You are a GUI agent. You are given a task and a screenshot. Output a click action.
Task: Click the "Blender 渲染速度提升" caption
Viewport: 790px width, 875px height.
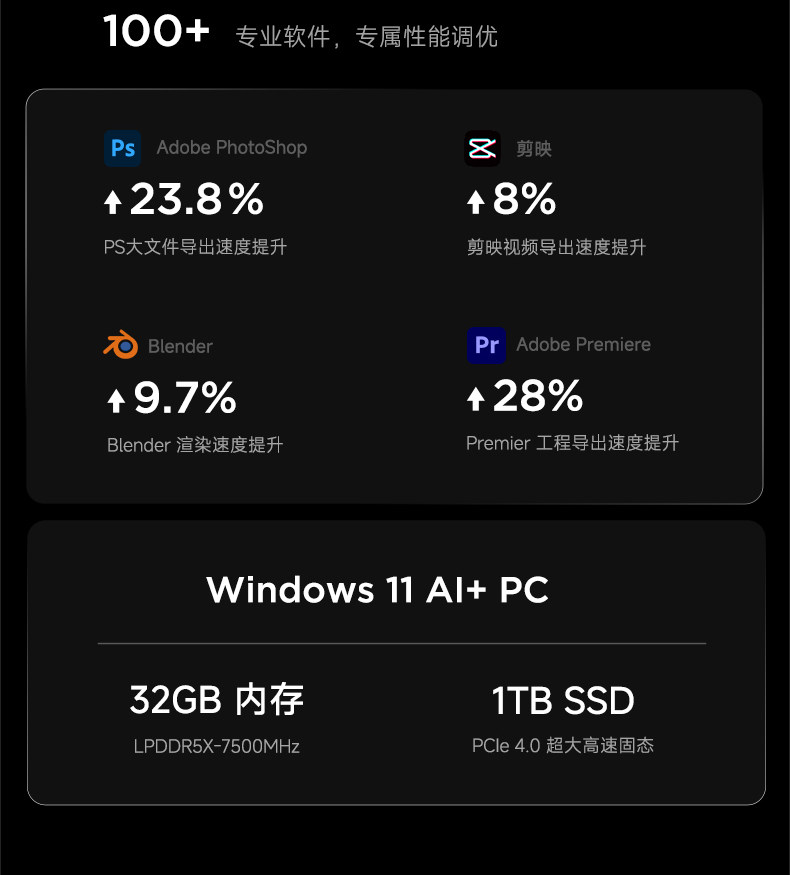click(x=195, y=445)
